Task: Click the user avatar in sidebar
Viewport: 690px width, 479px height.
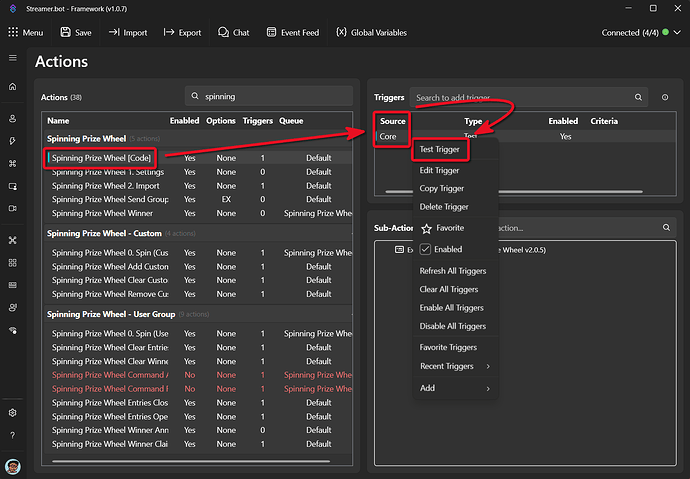Action: click(13, 466)
